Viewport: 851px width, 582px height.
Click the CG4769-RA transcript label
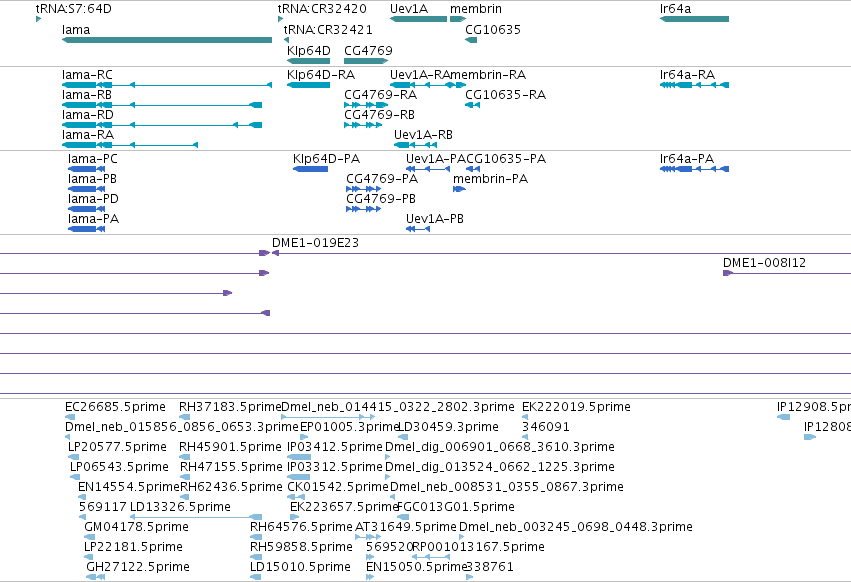point(380,94)
